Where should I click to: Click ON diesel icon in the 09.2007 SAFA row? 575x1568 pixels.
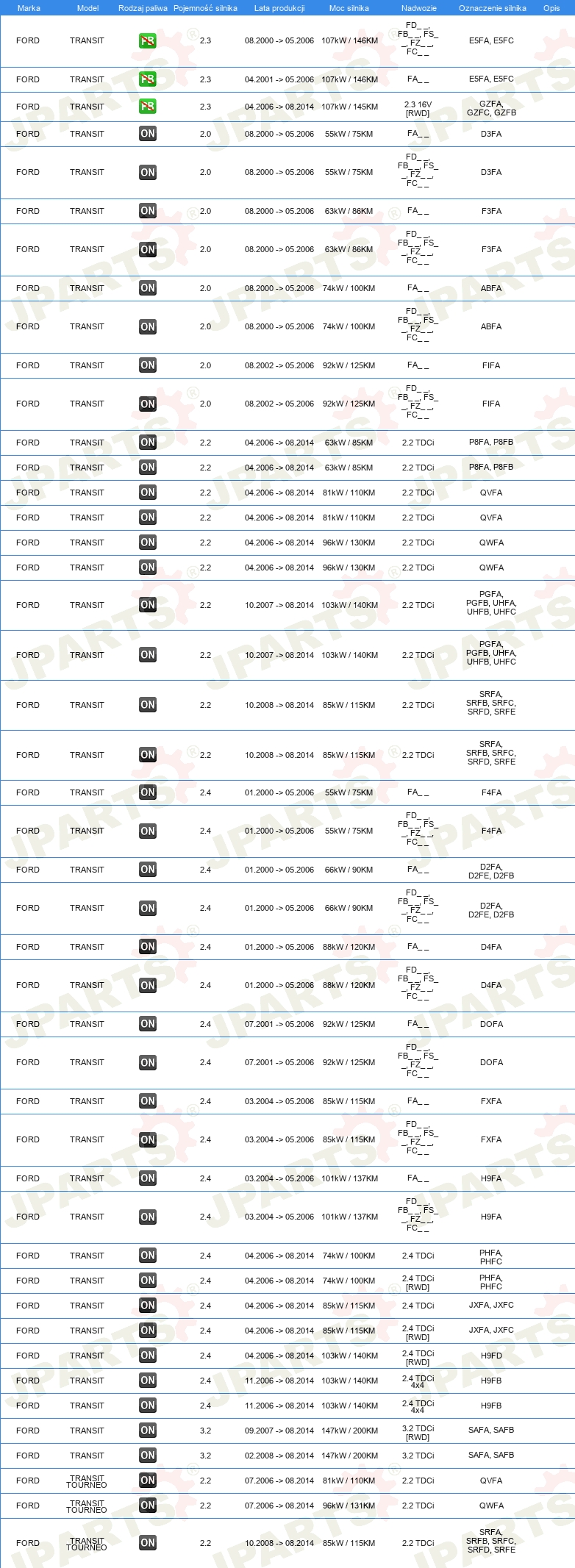click(148, 1431)
